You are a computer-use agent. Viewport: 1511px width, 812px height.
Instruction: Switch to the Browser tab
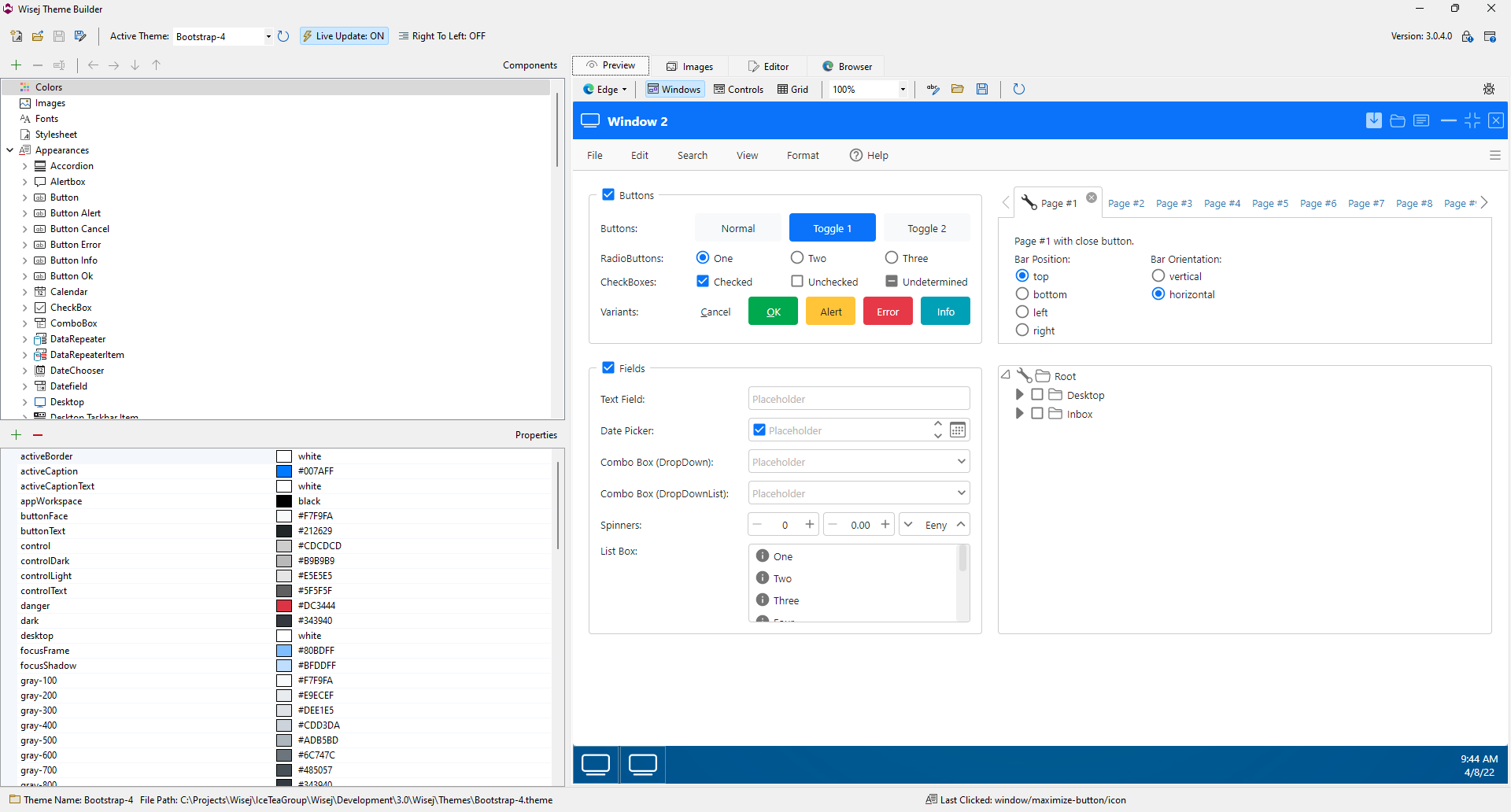pos(848,67)
